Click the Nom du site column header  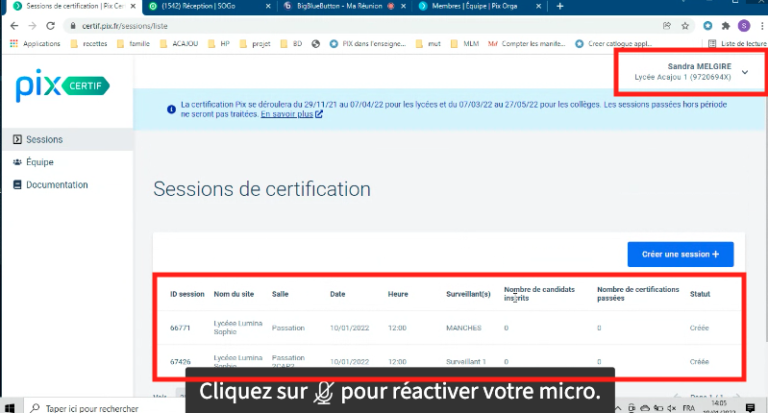tap(234, 294)
